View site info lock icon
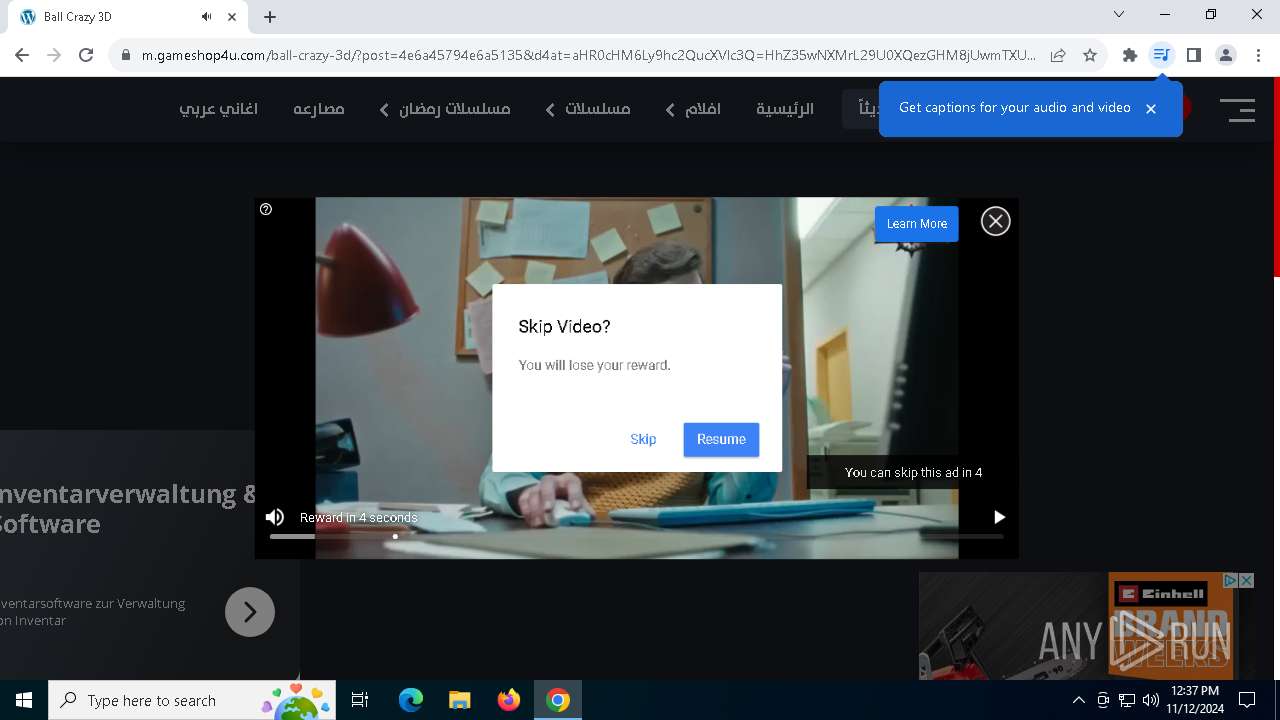1280x720 pixels. (x=126, y=55)
